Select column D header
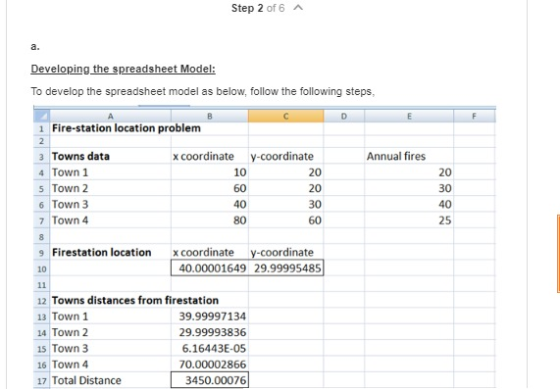The image size is (560, 389). pyautogui.click(x=344, y=116)
